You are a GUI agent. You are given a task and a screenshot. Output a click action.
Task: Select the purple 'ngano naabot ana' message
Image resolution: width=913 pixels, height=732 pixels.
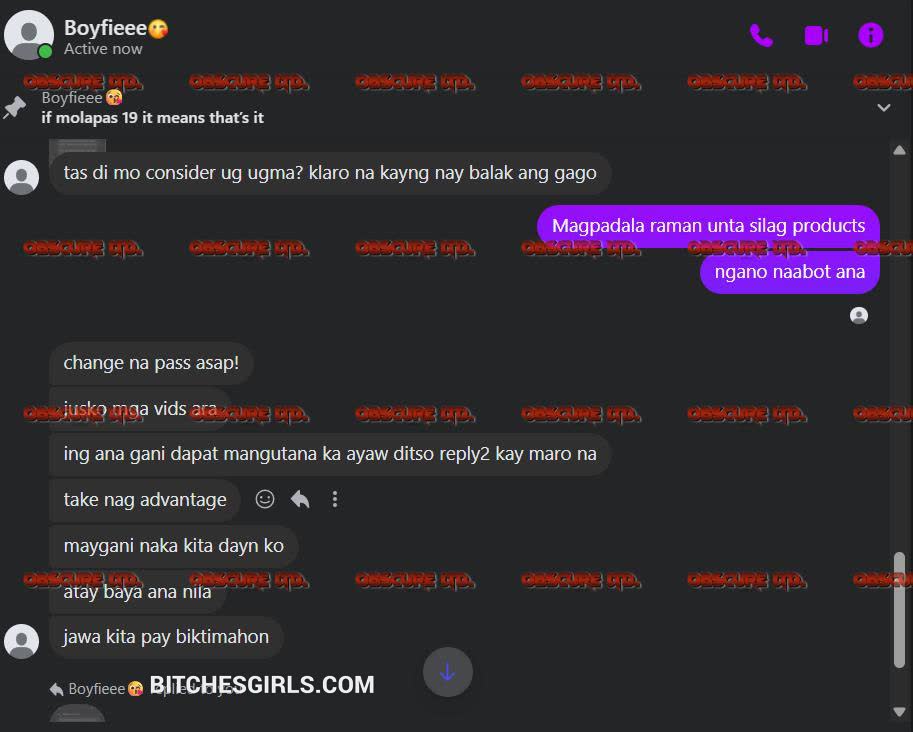click(x=790, y=272)
